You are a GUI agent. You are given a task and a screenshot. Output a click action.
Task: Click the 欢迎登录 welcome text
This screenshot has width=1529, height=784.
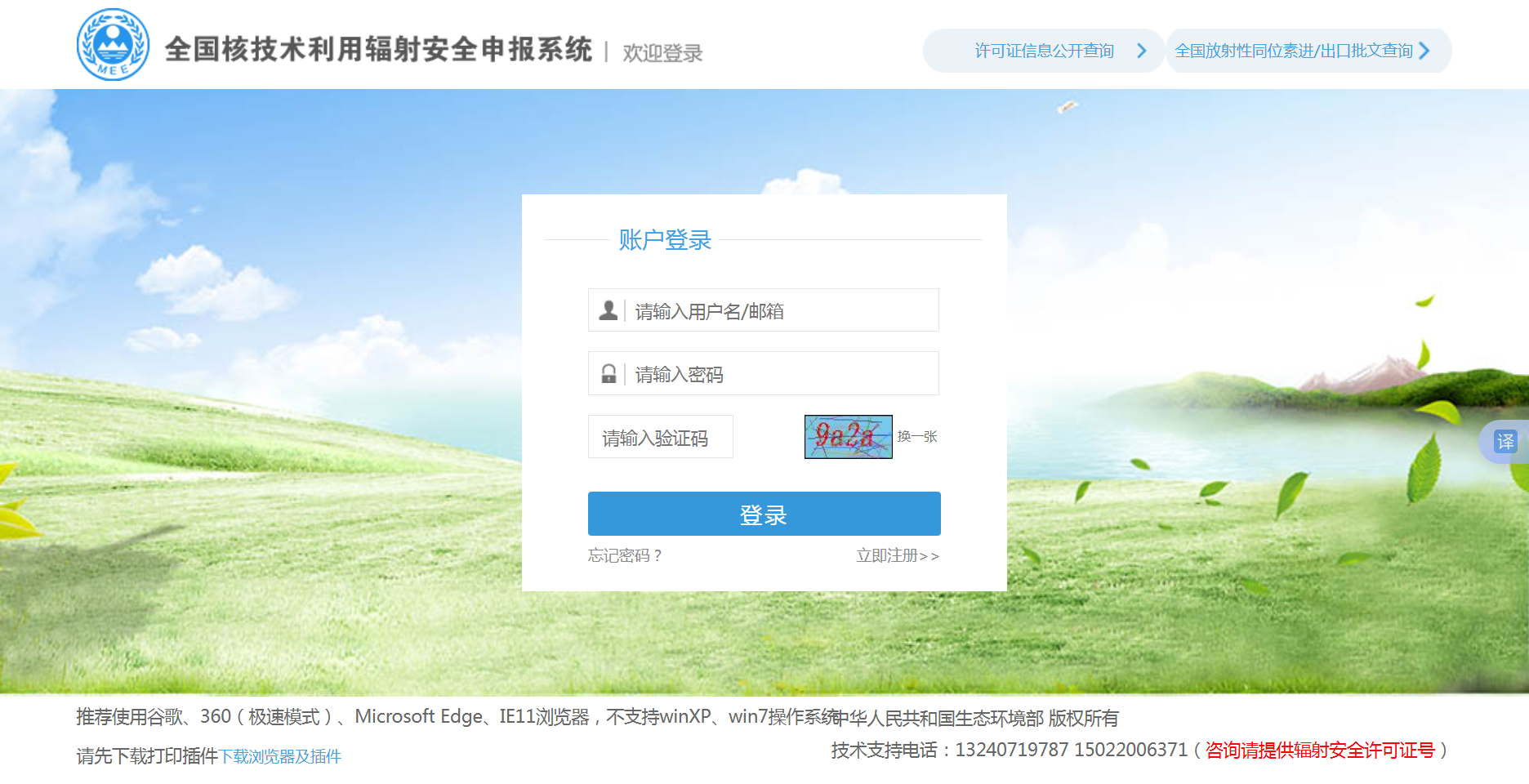click(662, 52)
